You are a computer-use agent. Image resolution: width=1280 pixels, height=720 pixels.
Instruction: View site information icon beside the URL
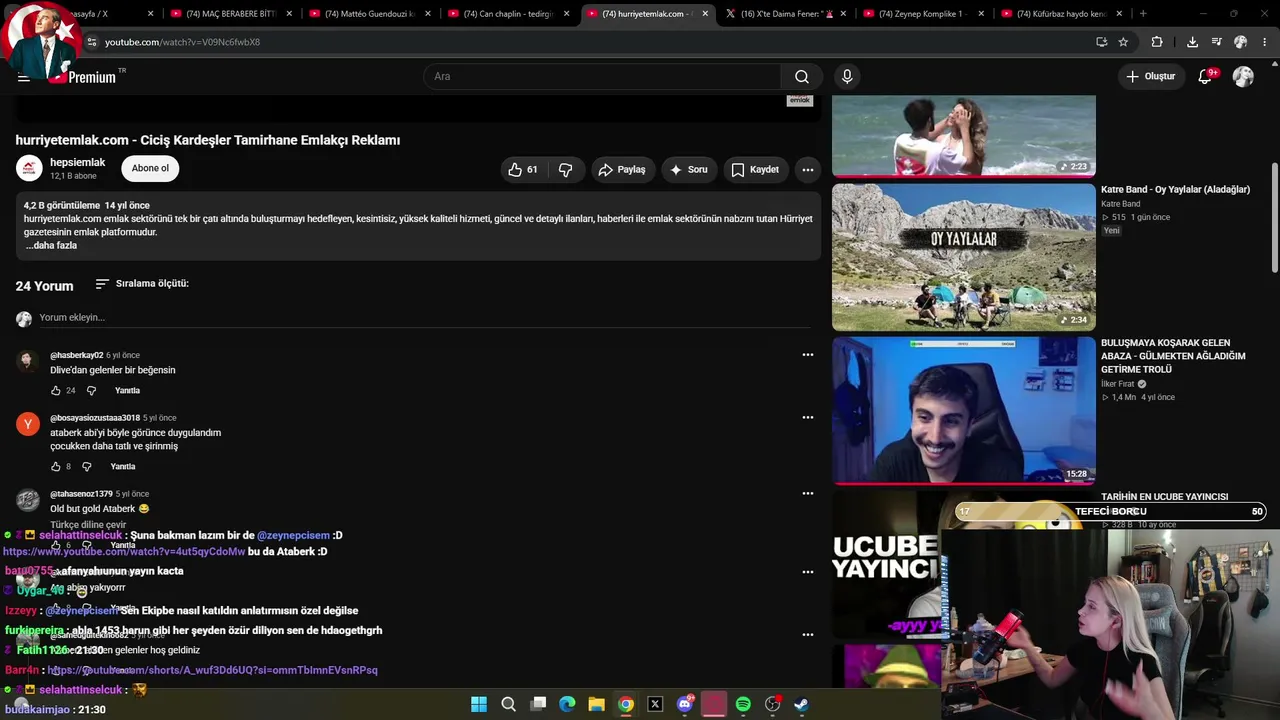[91, 42]
